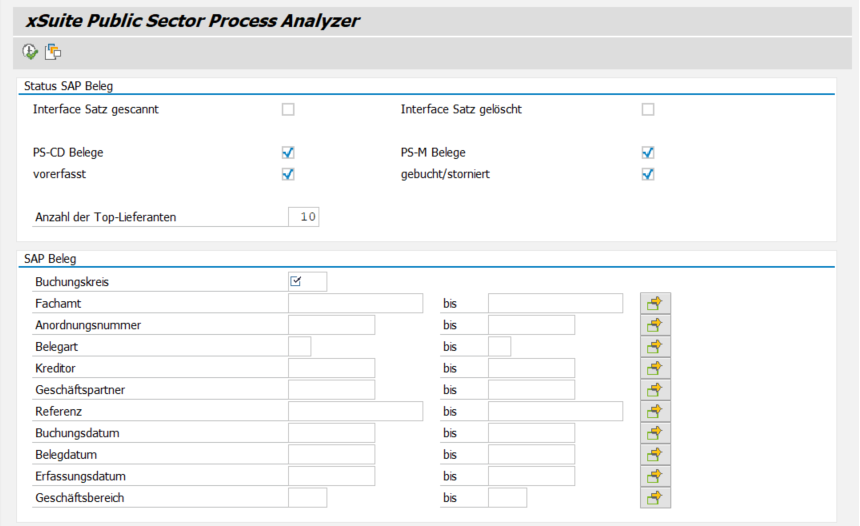This screenshot has width=860, height=526.
Task: Click the xSuite Public Sector Process Analyzer title
Action: (x=193, y=21)
